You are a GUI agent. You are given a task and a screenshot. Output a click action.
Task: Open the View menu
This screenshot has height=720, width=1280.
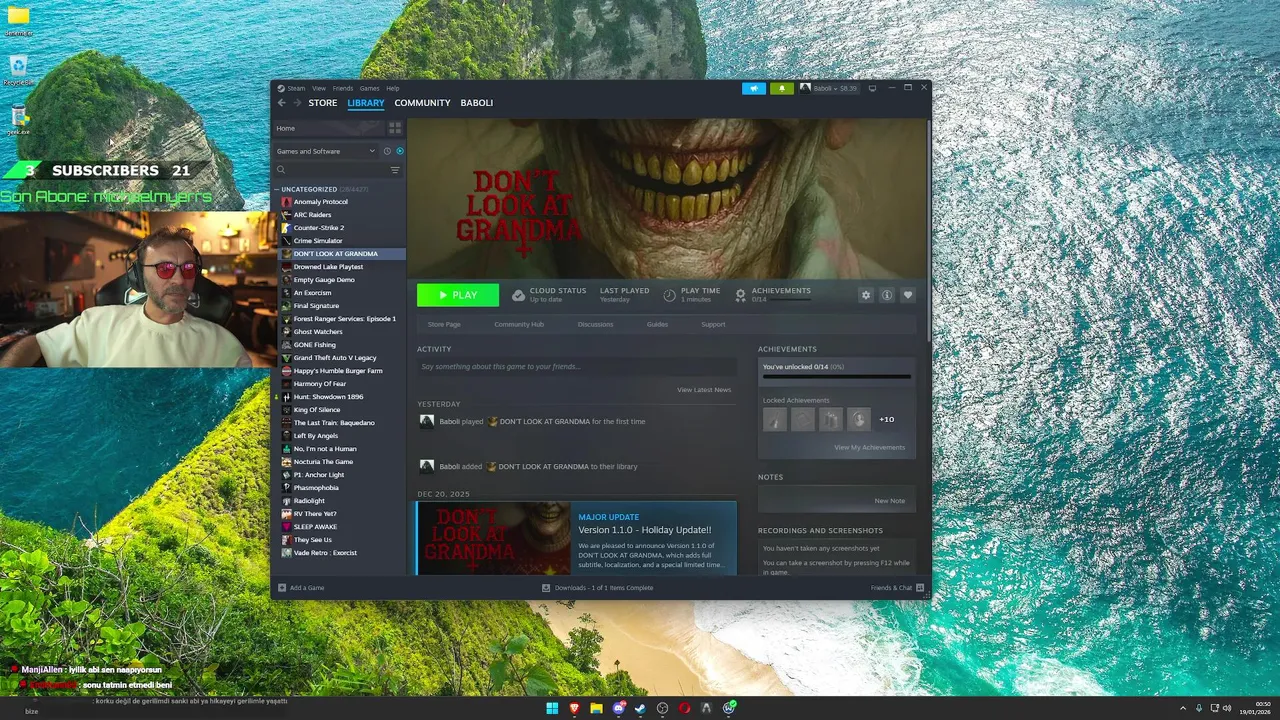coord(318,88)
